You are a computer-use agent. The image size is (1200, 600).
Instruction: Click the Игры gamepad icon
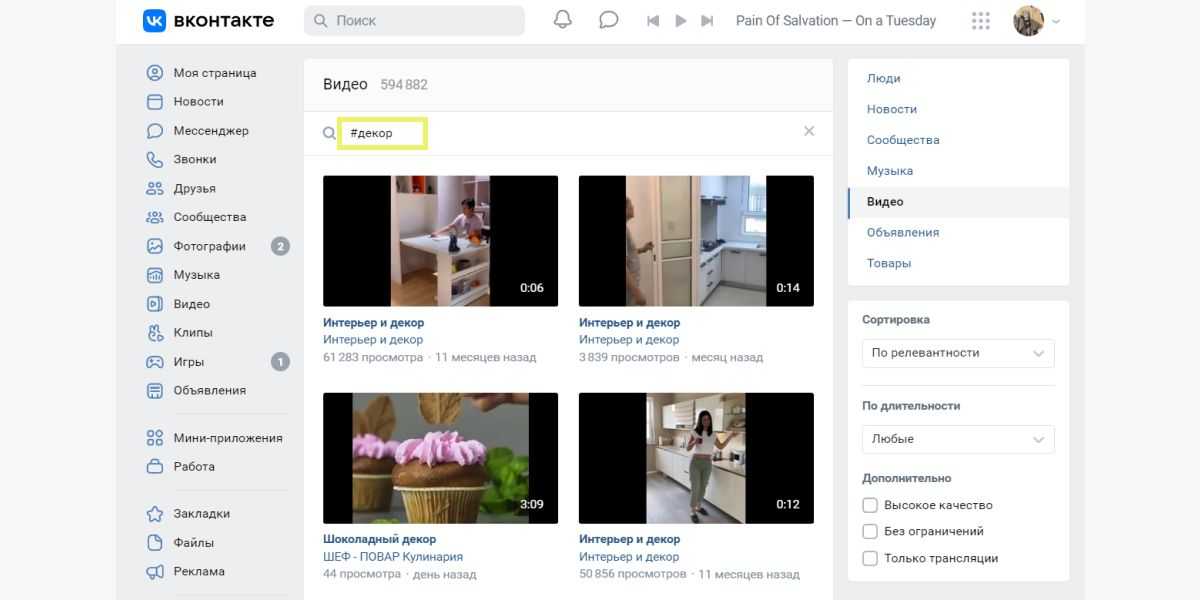click(x=155, y=361)
